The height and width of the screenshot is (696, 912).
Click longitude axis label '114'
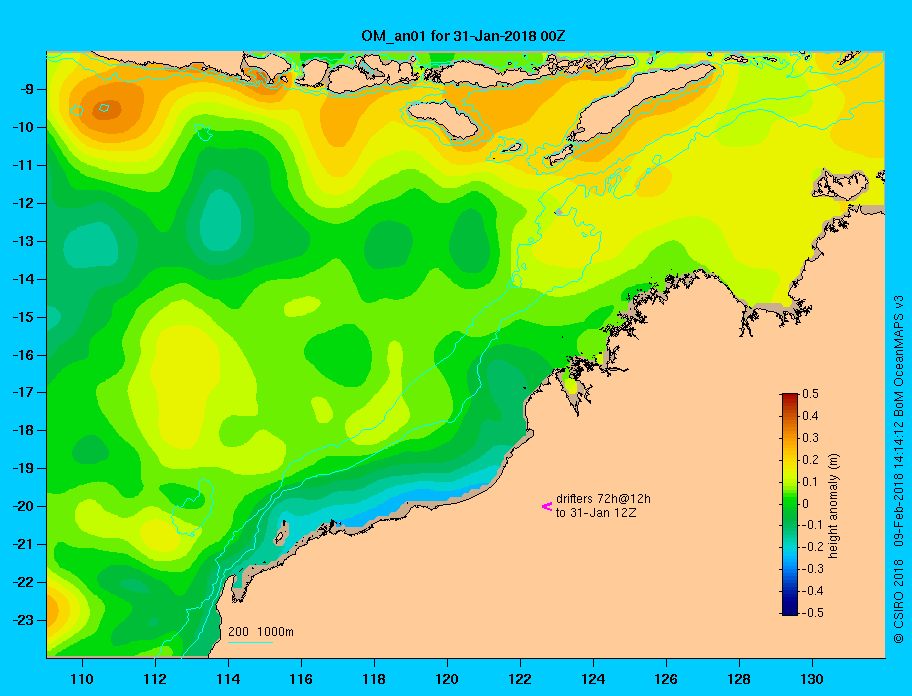point(228,679)
